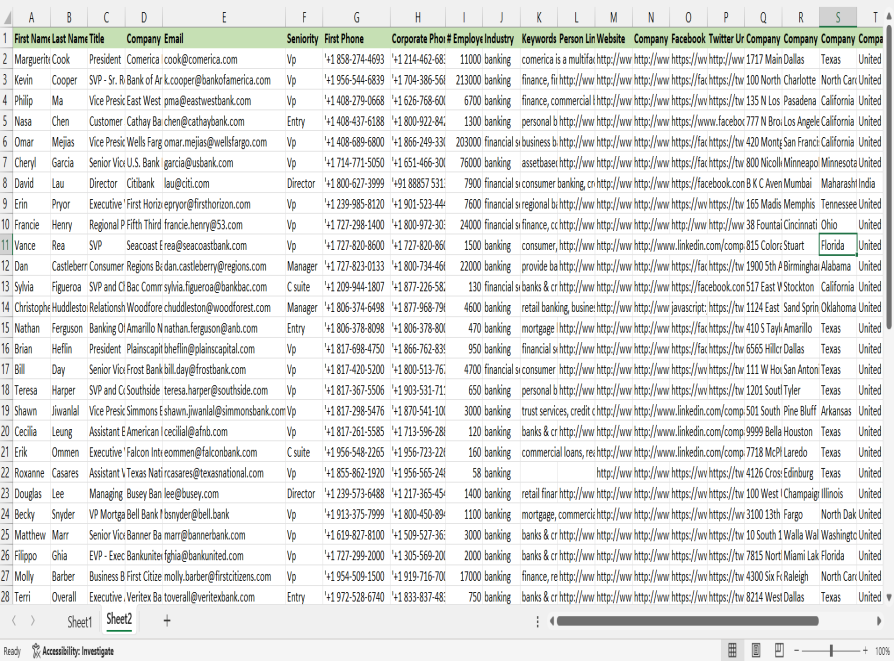Click the 'Florida' cell in Vance Rea's row
Image resolution: width=894 pixels, height=661 pixels.
838,246
